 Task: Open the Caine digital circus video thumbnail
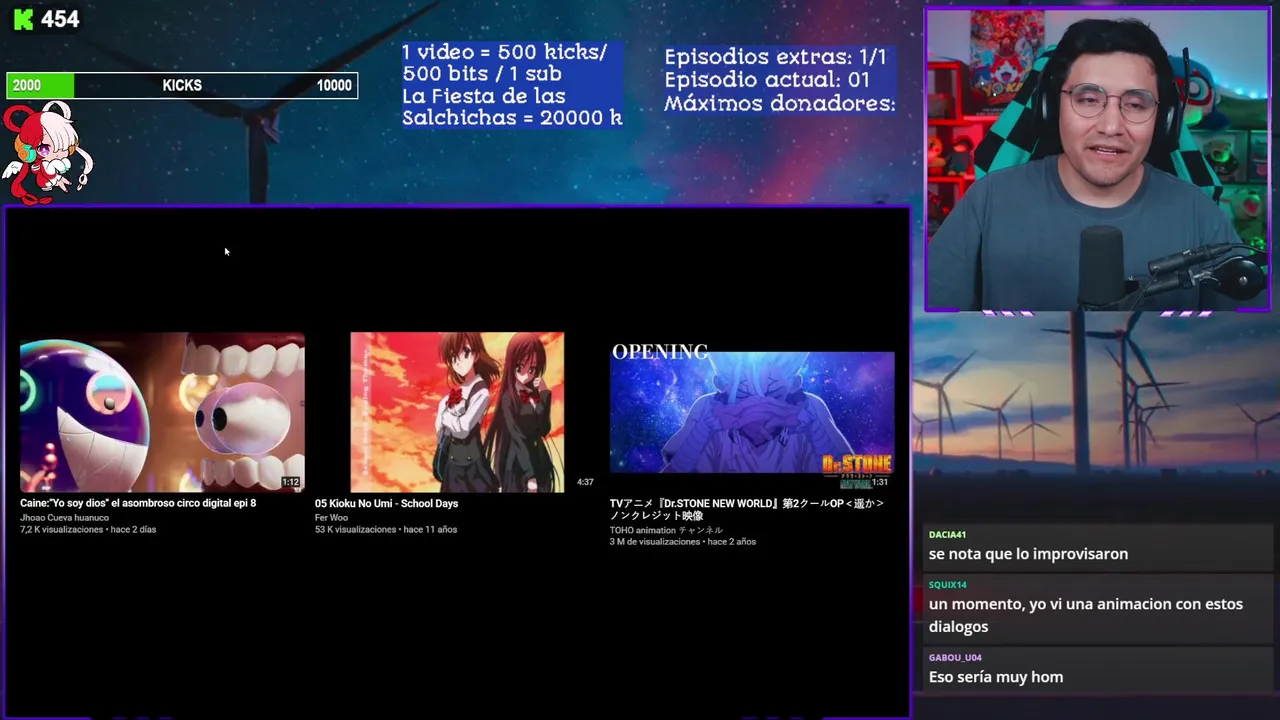[162, 412]
